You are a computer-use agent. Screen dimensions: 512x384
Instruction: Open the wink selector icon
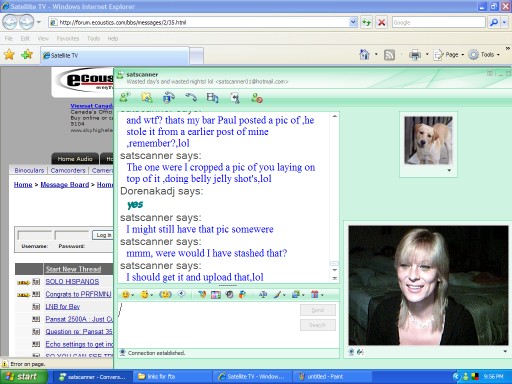(x=145, y=294)
